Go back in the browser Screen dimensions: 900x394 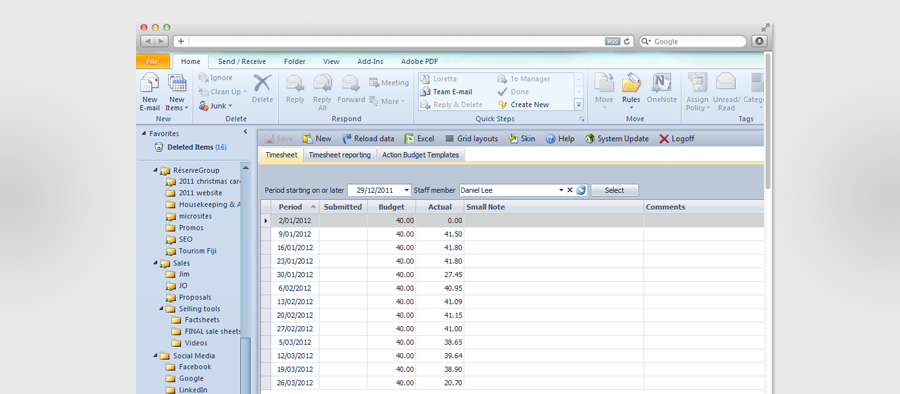click(148, 41)
